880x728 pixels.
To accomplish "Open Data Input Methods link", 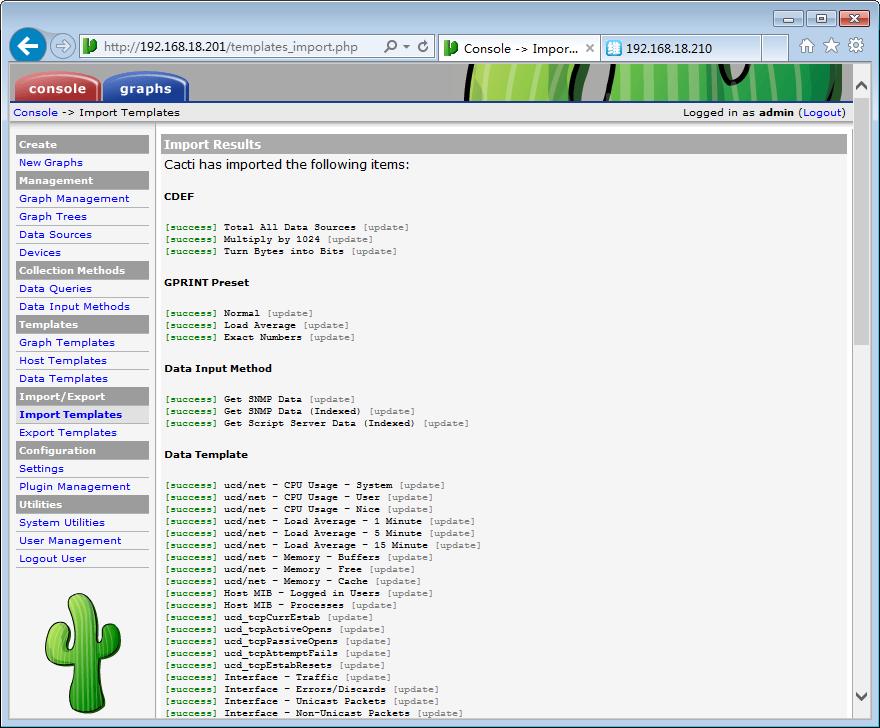I will (74, 306).
